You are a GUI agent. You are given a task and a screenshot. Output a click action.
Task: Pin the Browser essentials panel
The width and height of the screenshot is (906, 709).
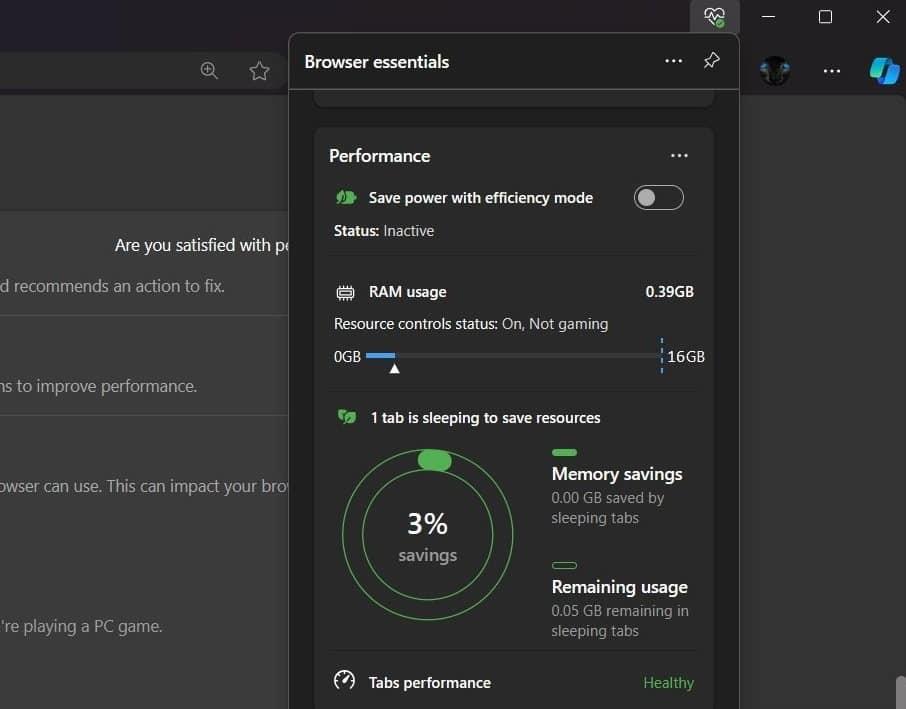click(x=711, y=61)
